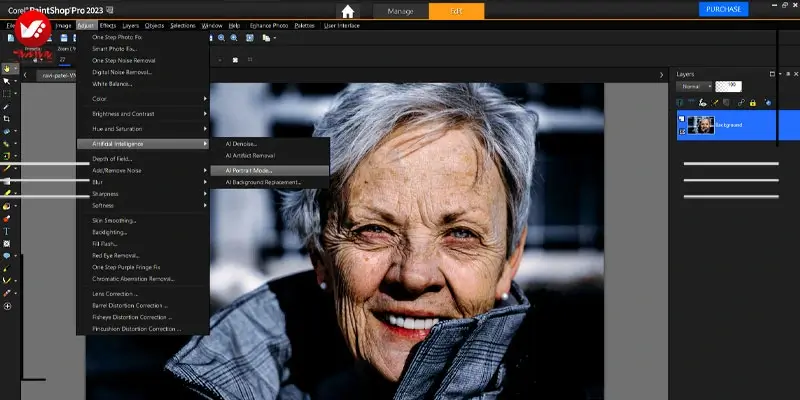The height and width of the screenshot is (400, 800).
Task: Select the speech bubble Preset Shape tool
Action: [7, 256]
